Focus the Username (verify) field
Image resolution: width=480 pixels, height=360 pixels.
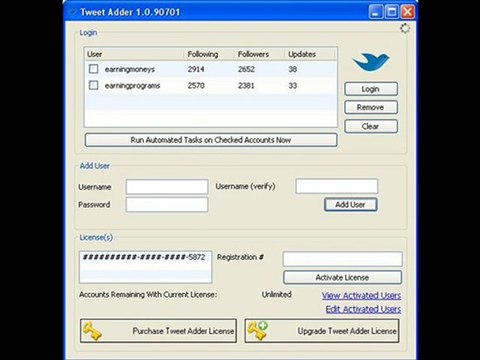337,186
